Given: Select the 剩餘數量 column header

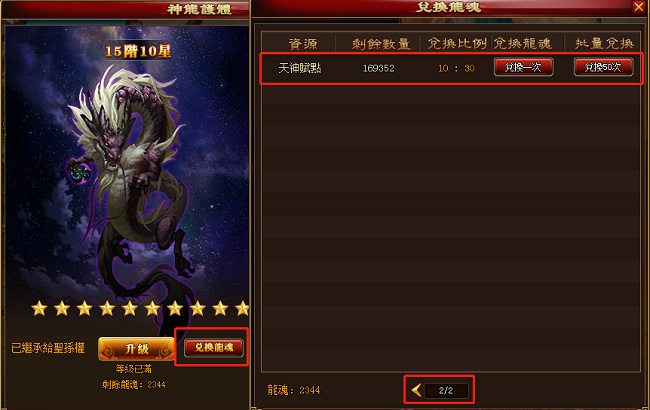Looking at the screenshot, I should (381, 44).
